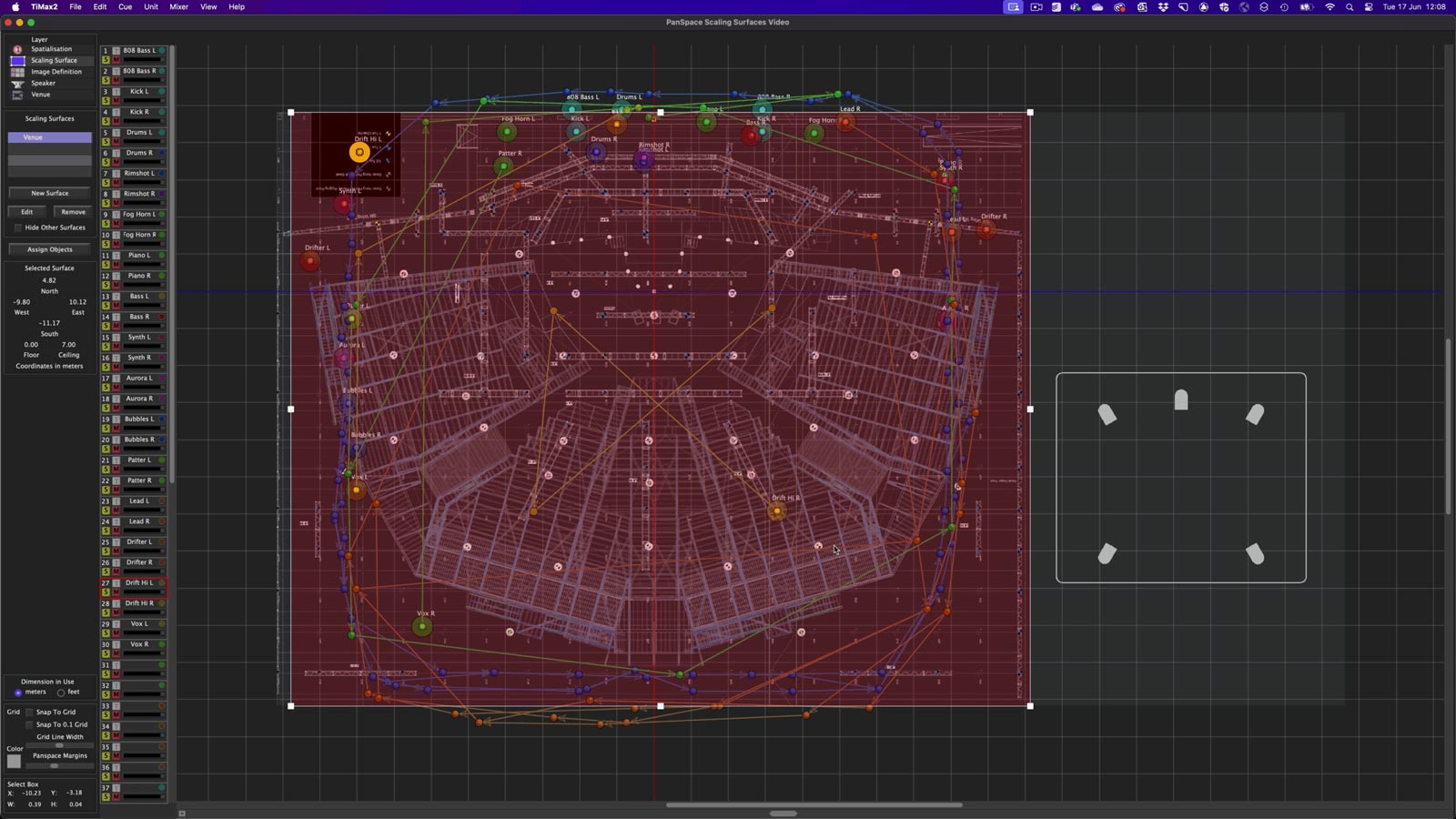Image resolution: width=1456 pixels, height=819 pixels.
Task: Click the Drift Hi L source object
Action: 359,153
